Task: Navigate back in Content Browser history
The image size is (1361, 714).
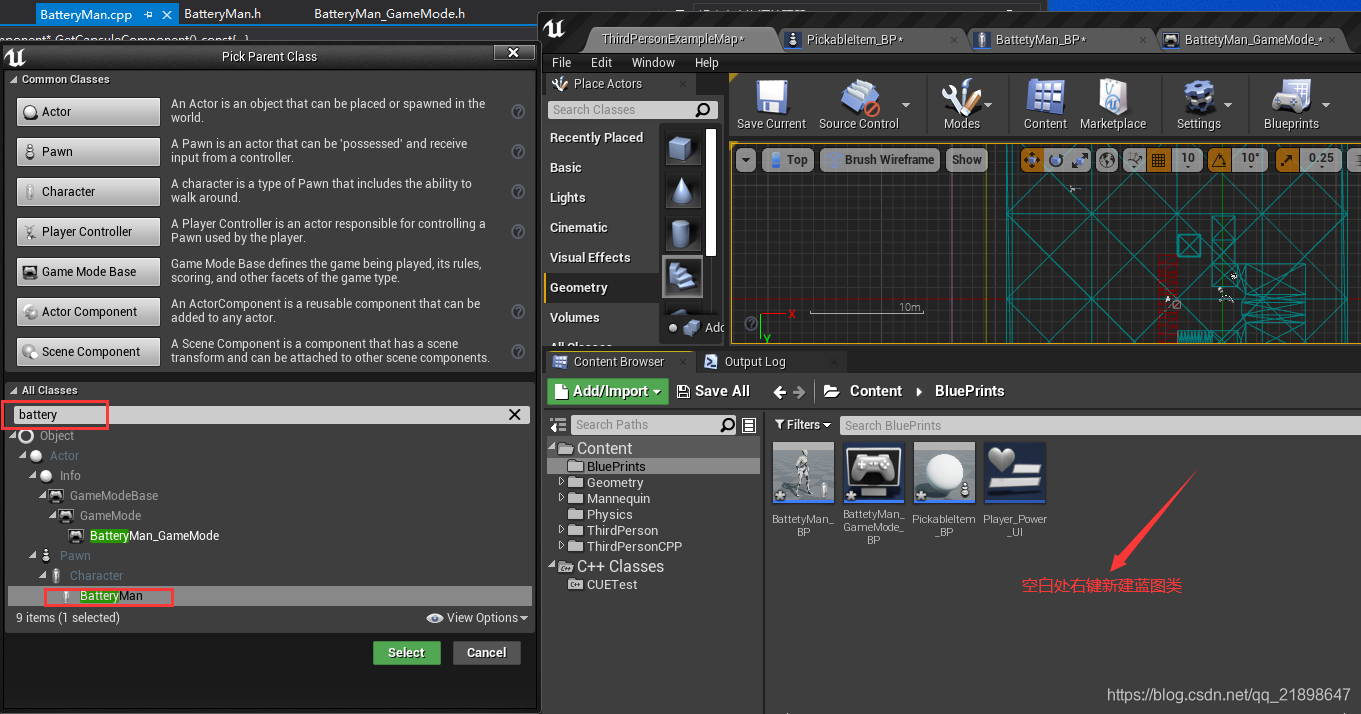Action: point(782,392)
